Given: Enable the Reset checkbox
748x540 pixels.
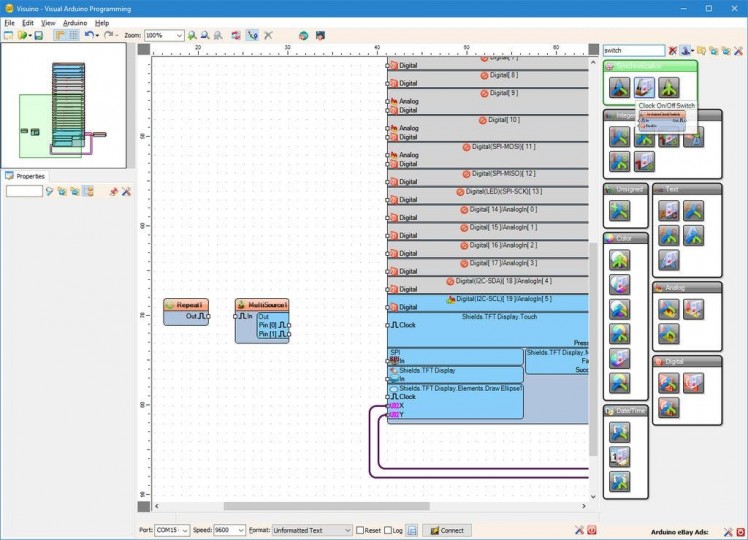Looking at the screenshot, I should (x=361, y=530).
